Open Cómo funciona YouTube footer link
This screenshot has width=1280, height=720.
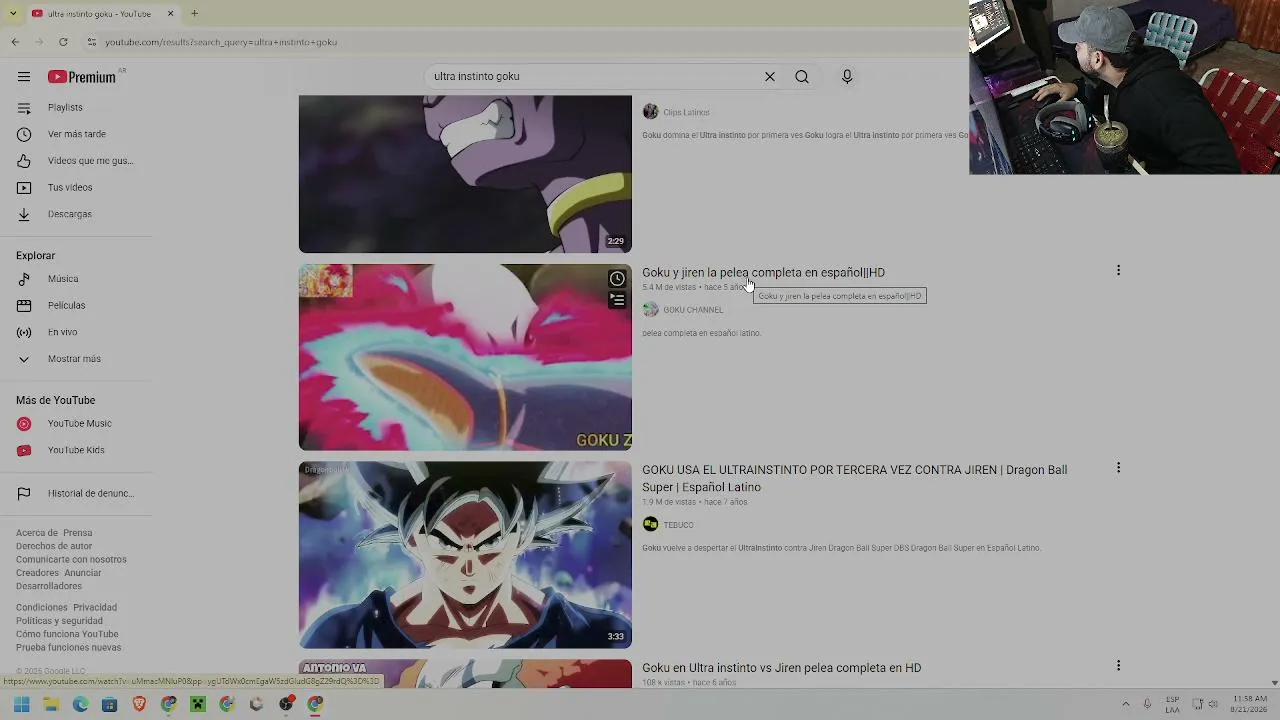tap(67, 634)
